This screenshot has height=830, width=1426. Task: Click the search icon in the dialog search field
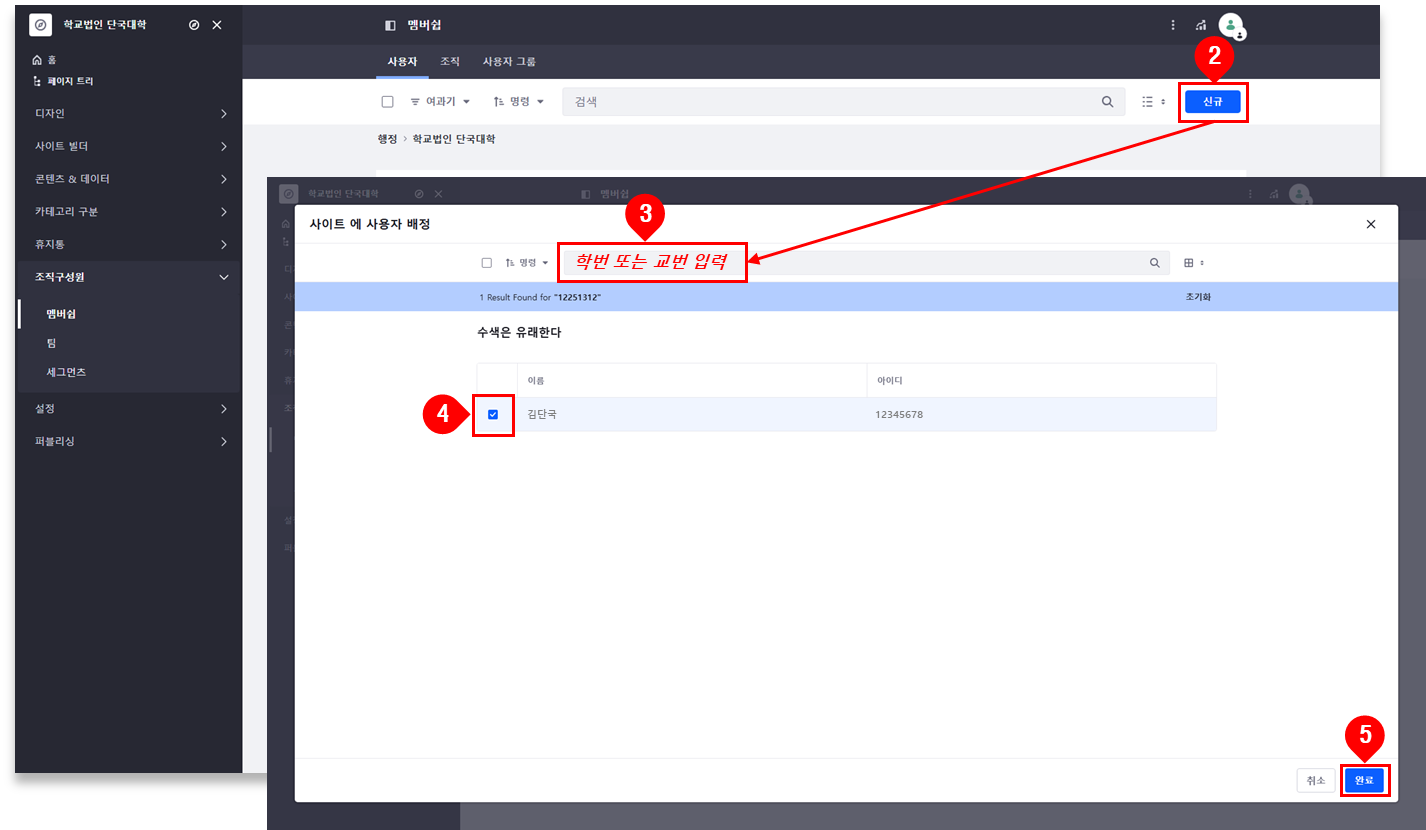1155,263
